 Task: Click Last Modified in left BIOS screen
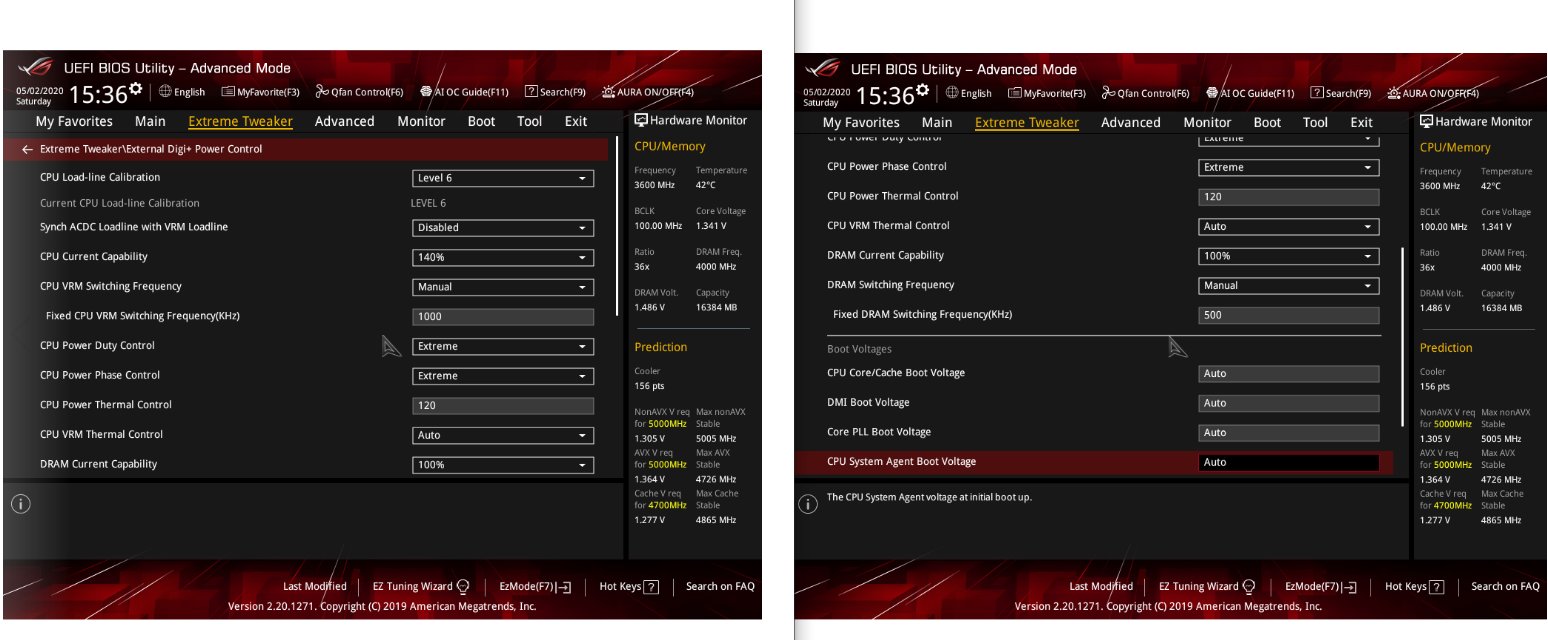click(x=314, y=587)
